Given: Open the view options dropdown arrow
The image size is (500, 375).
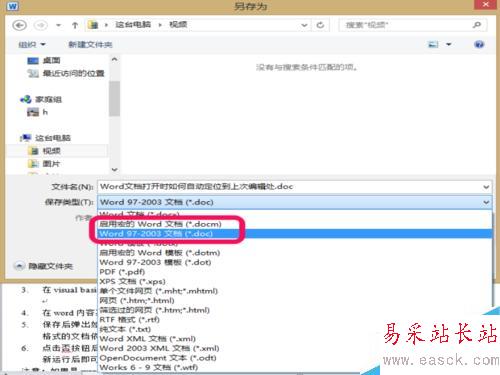Looking at the screenshot, I should tap(449, 44).
